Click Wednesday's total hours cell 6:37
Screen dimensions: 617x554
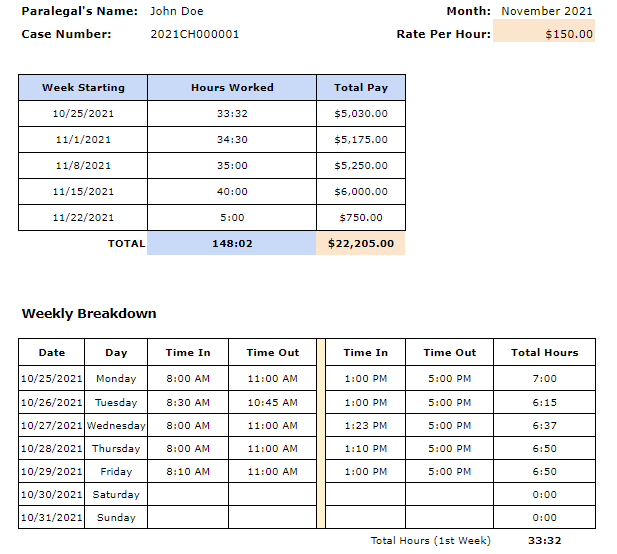[x=545, y=425]
